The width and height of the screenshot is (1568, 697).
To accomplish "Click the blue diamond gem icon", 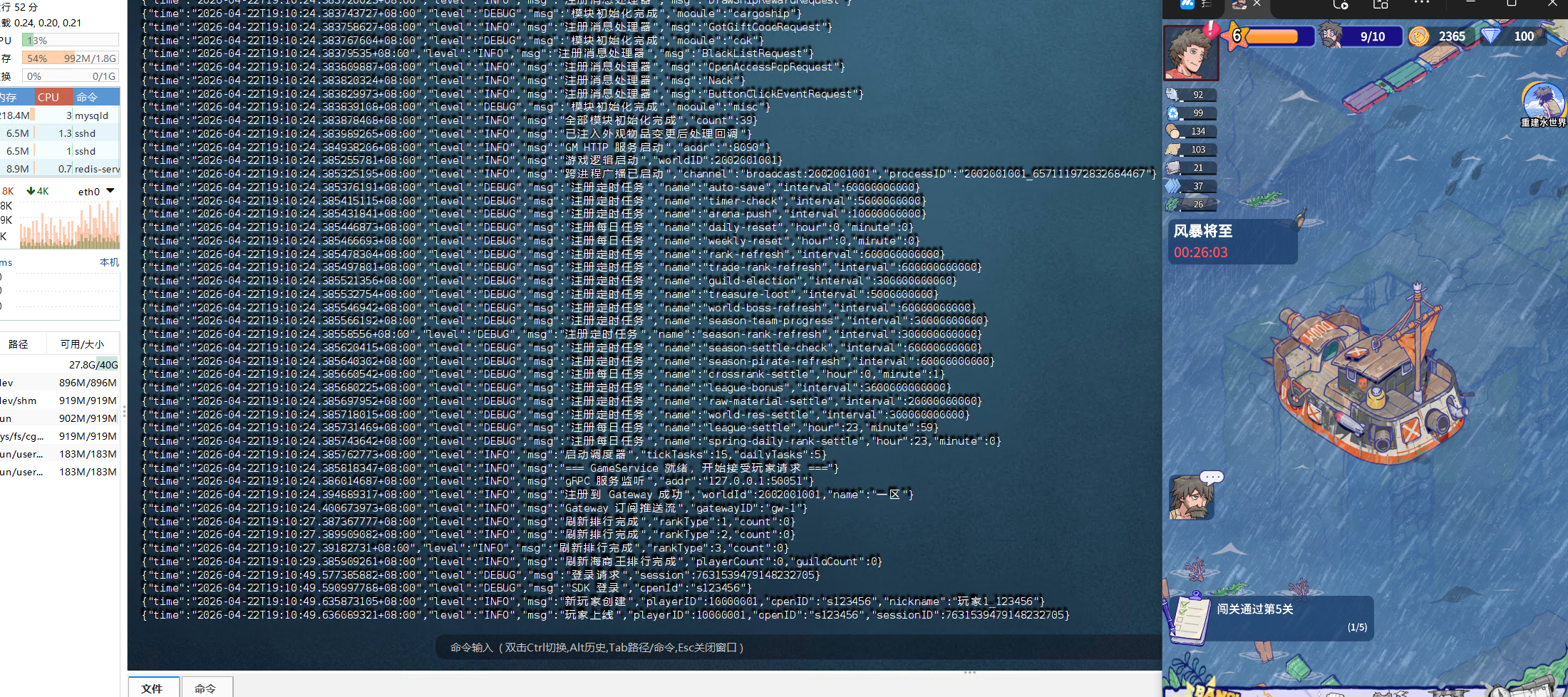I will pos(1490,36).
